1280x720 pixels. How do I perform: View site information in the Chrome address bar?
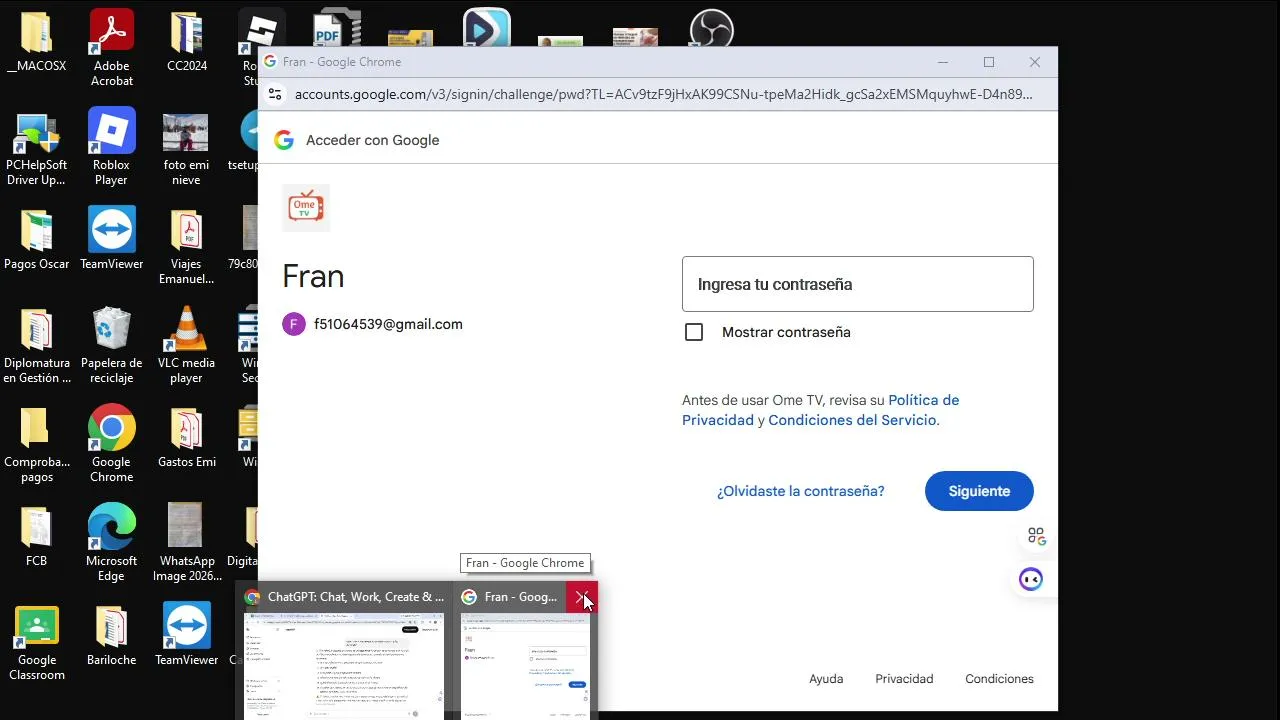(274, 94)
